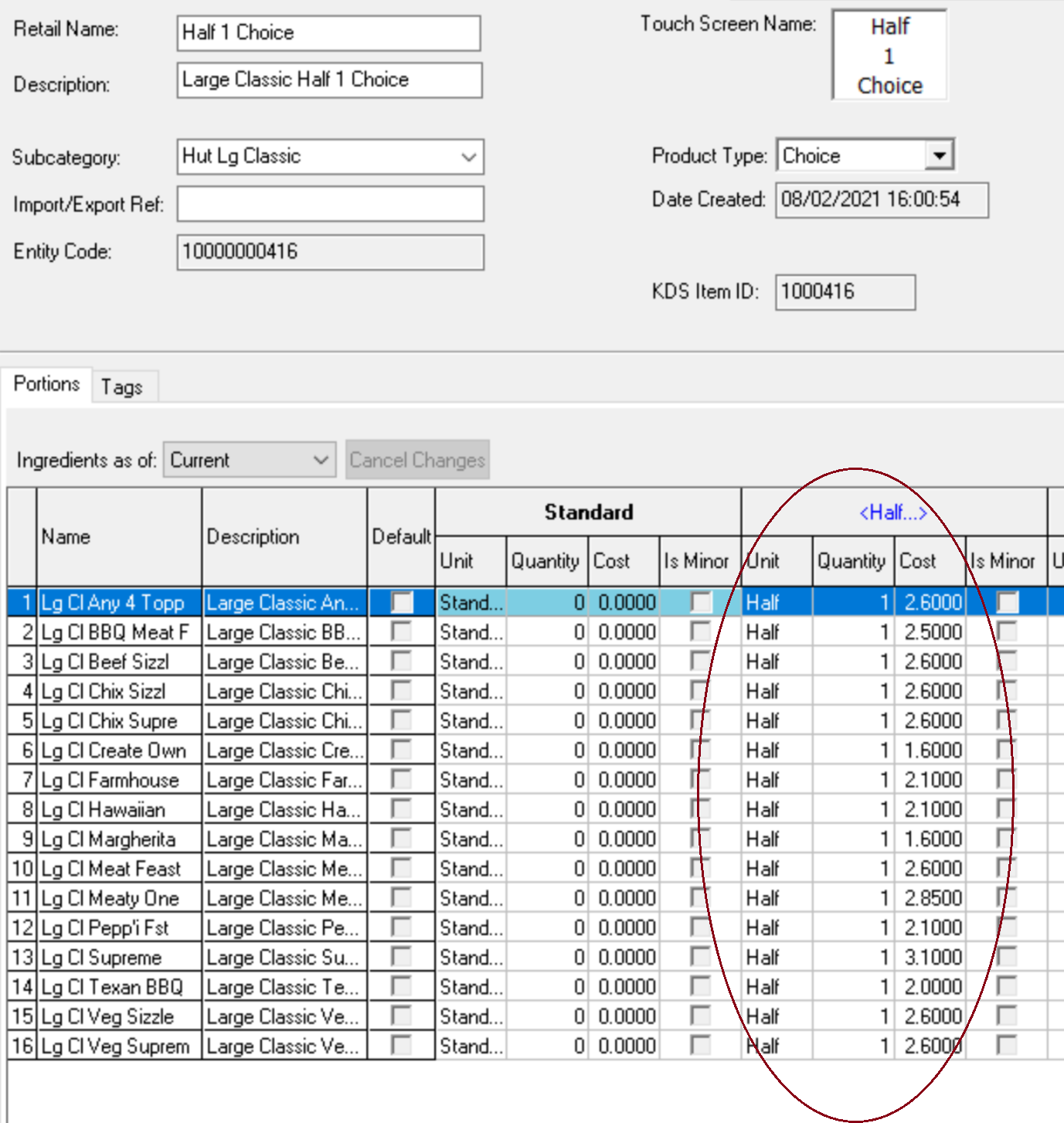The width and height of the screenshot is (1064, 1123).
Task: Click Half cost cell for Lg Cl Meaty One
Action: pos(930,898)
